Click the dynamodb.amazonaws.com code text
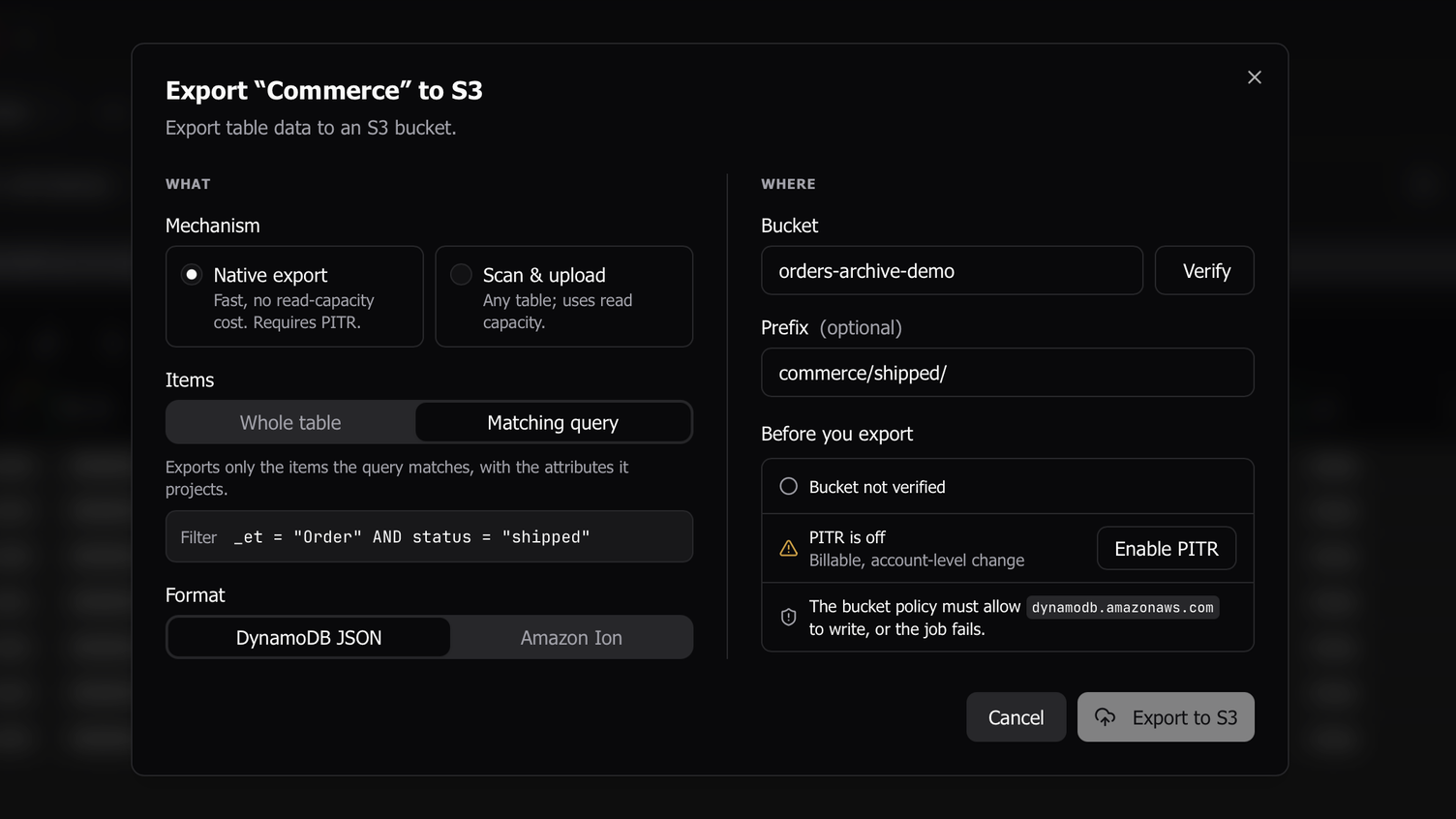Viewport: 1456px width, 819px height. click(1122, 608)
